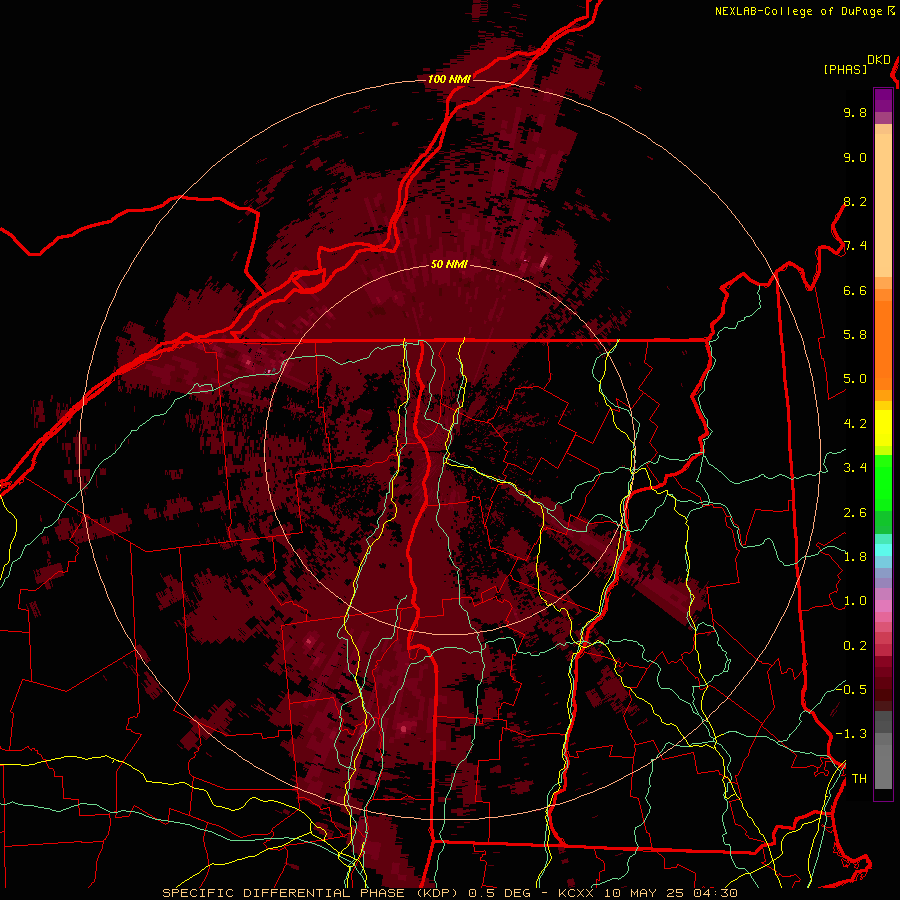The height and width of the screenshot is (900, 900).
Task: Pick the yellow segment of the color bar
Action: tap(883, 428)
